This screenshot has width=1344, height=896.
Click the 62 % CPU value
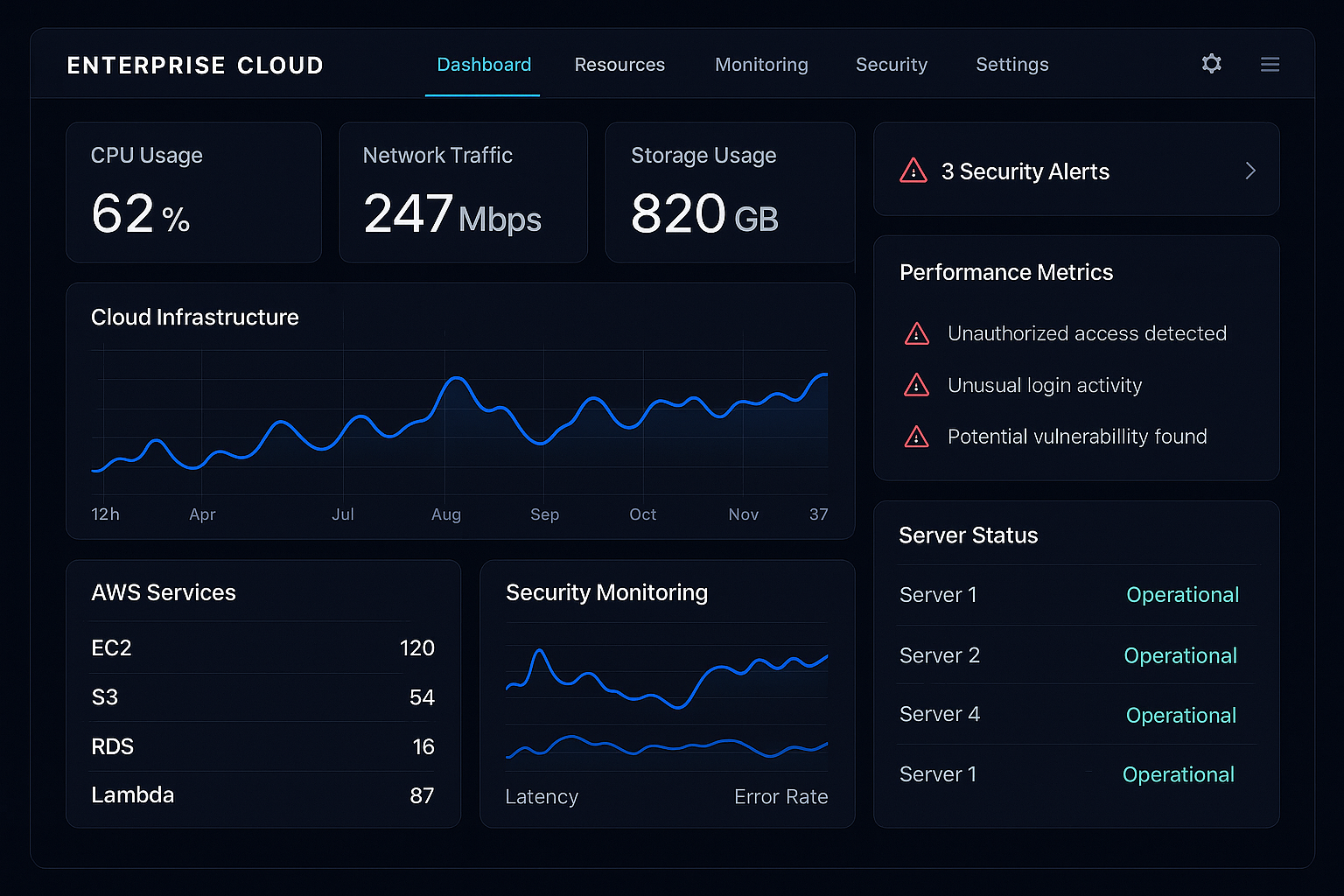(x=140, y=214)
